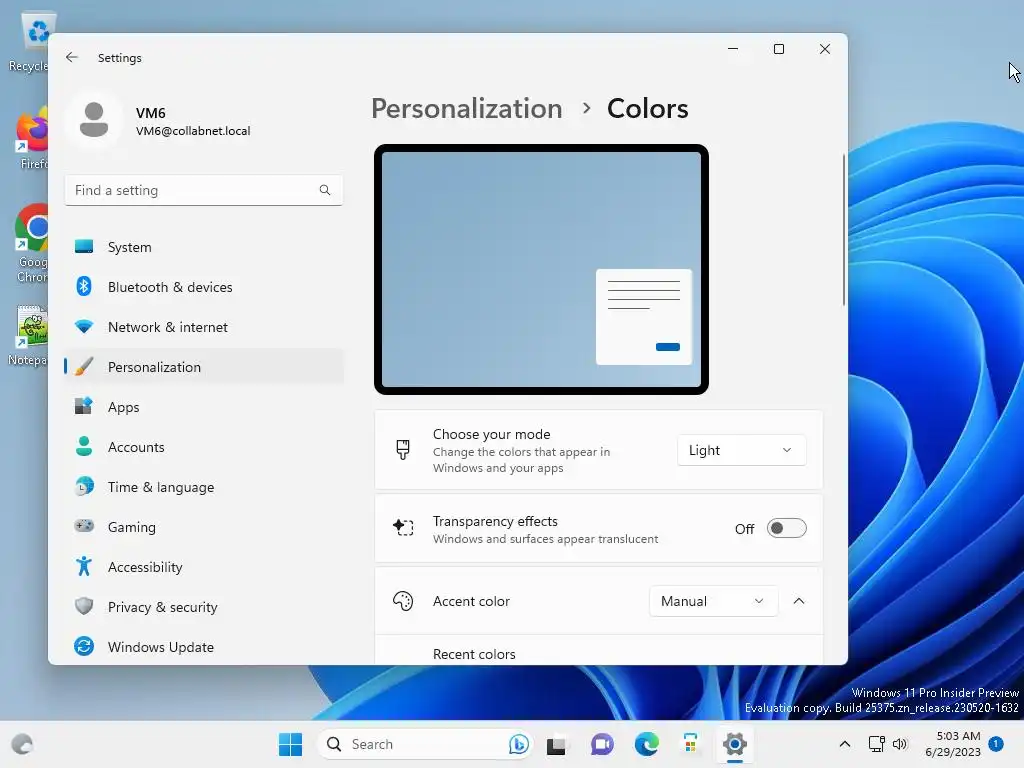Click the clock globe icon for Time & language
1024x768 pixels.
coord(84,486)
